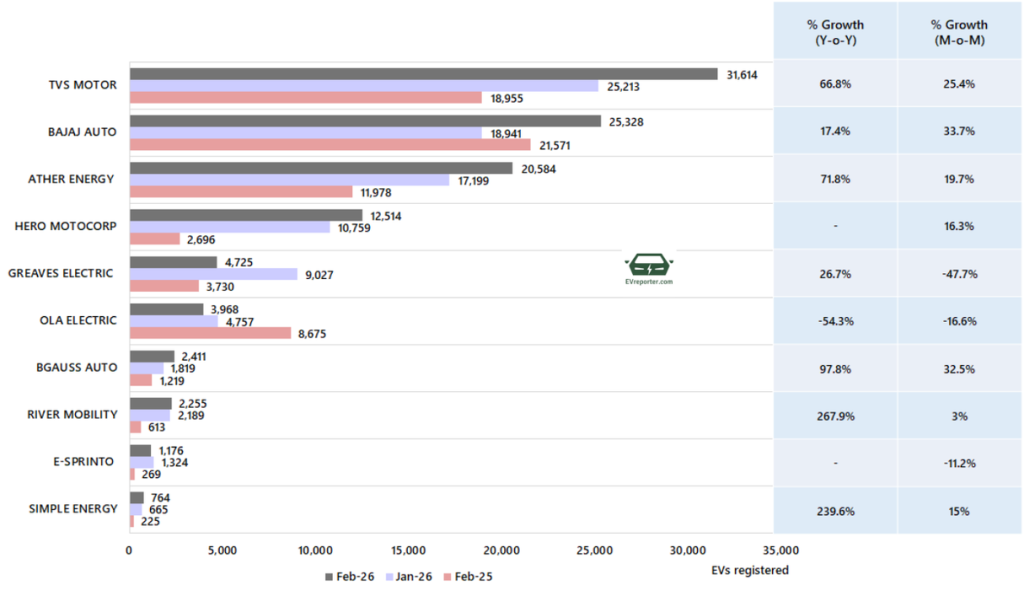Screen dimensions: 1024x596
Task: Click the Feb-26 legend color square
Action: click(329, 576)
